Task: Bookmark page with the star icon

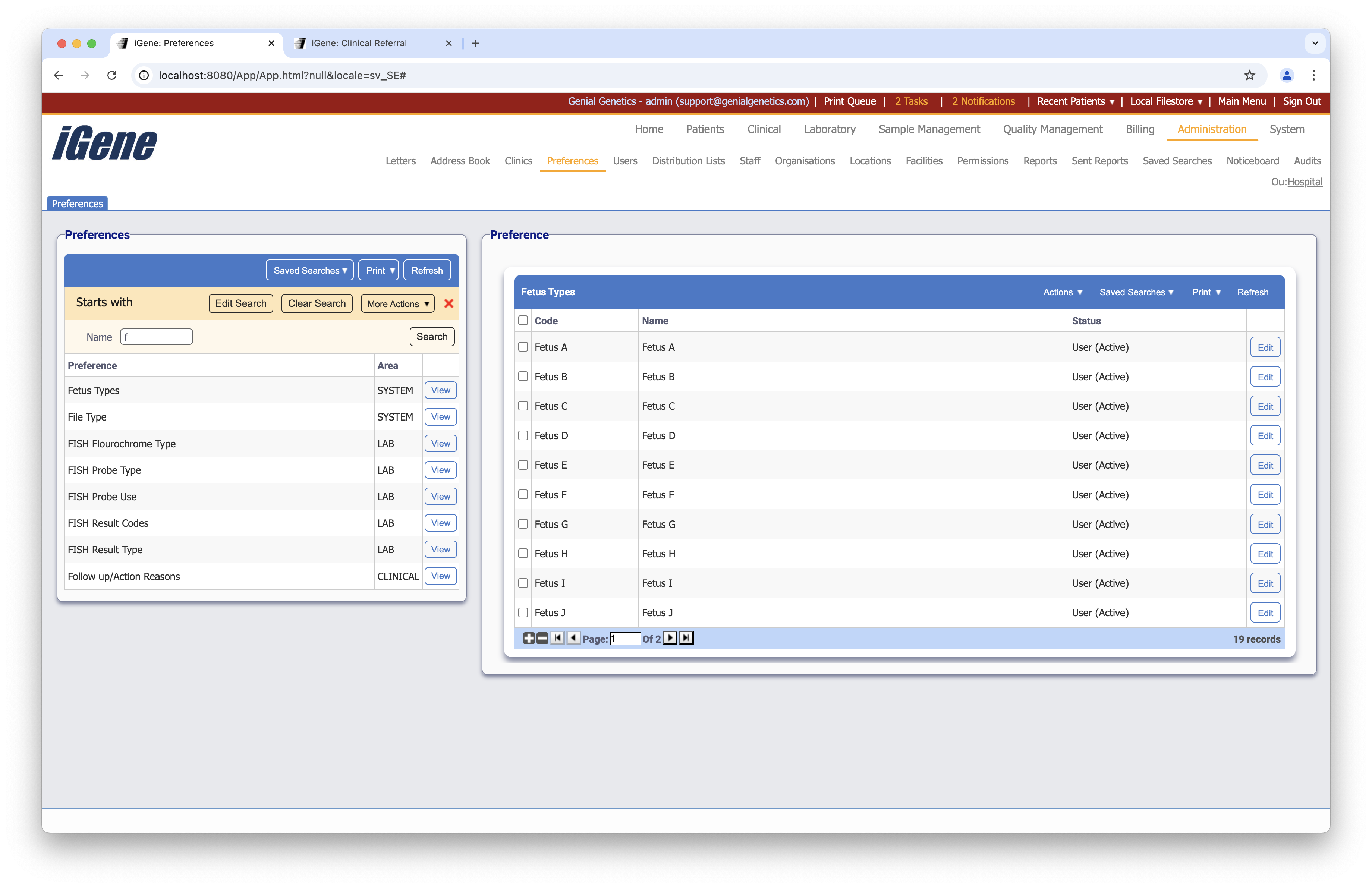Action: [1249, 75]
